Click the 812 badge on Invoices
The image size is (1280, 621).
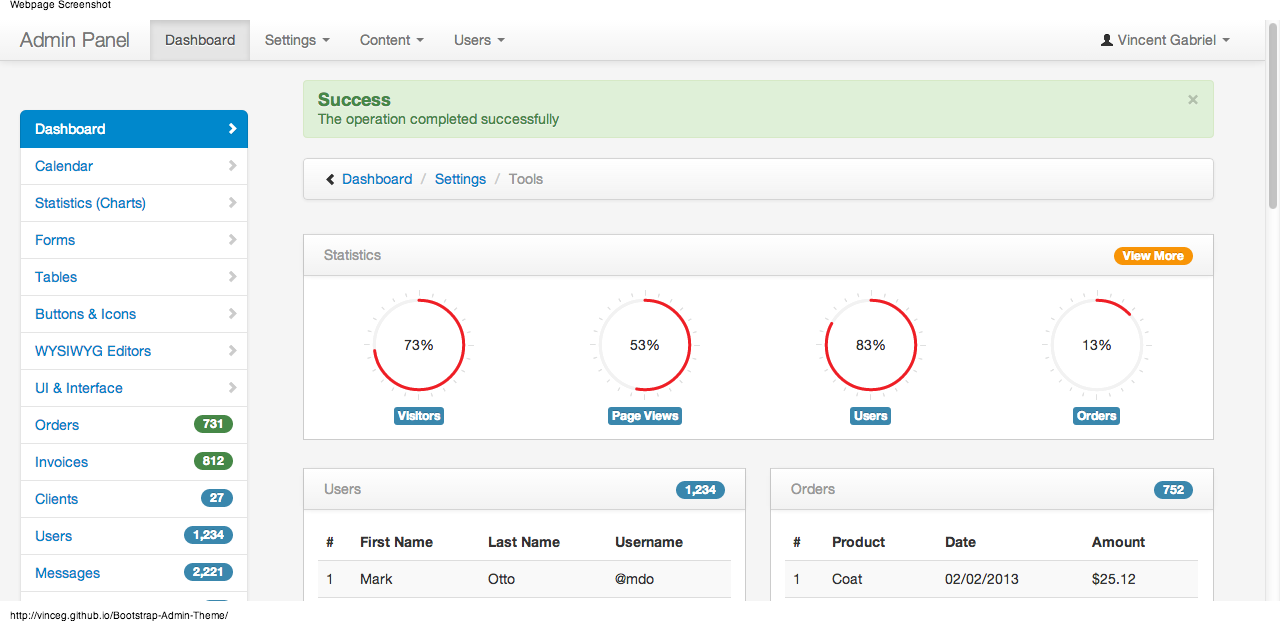pos(213,461)
